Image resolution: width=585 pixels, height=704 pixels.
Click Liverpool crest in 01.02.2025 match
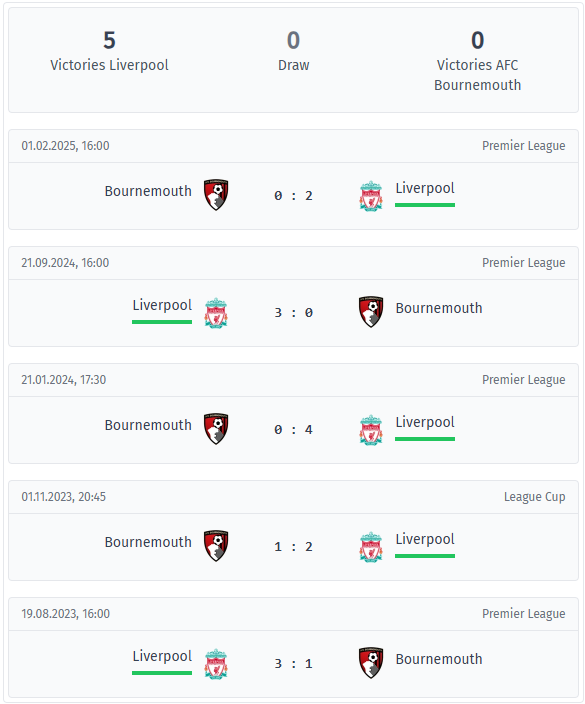(371, 196)
